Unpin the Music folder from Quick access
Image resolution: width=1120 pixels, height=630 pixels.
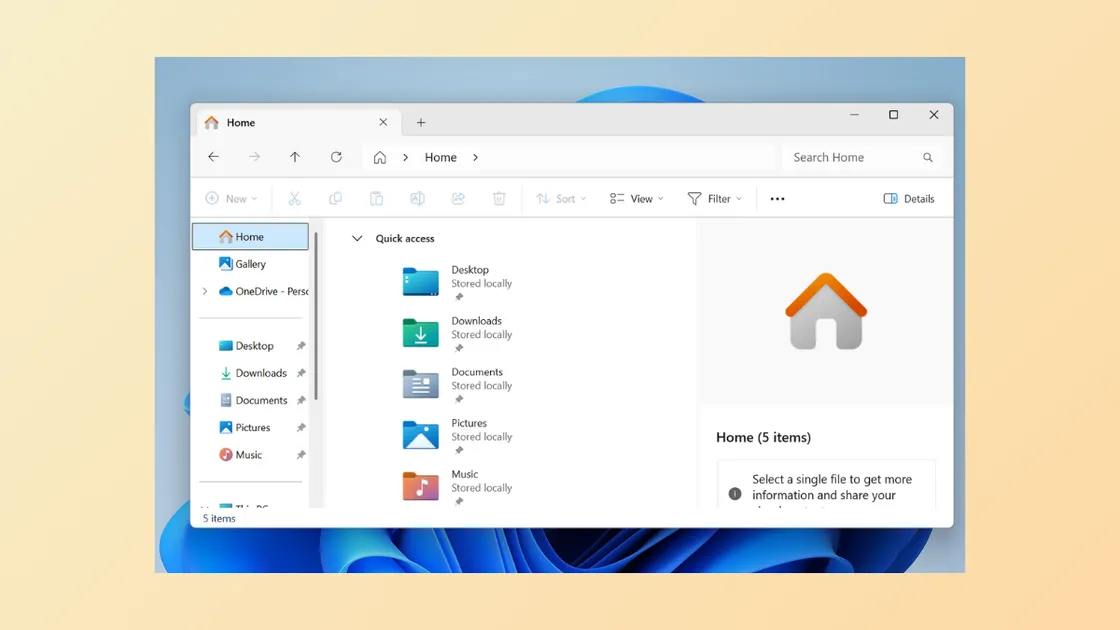300,454
